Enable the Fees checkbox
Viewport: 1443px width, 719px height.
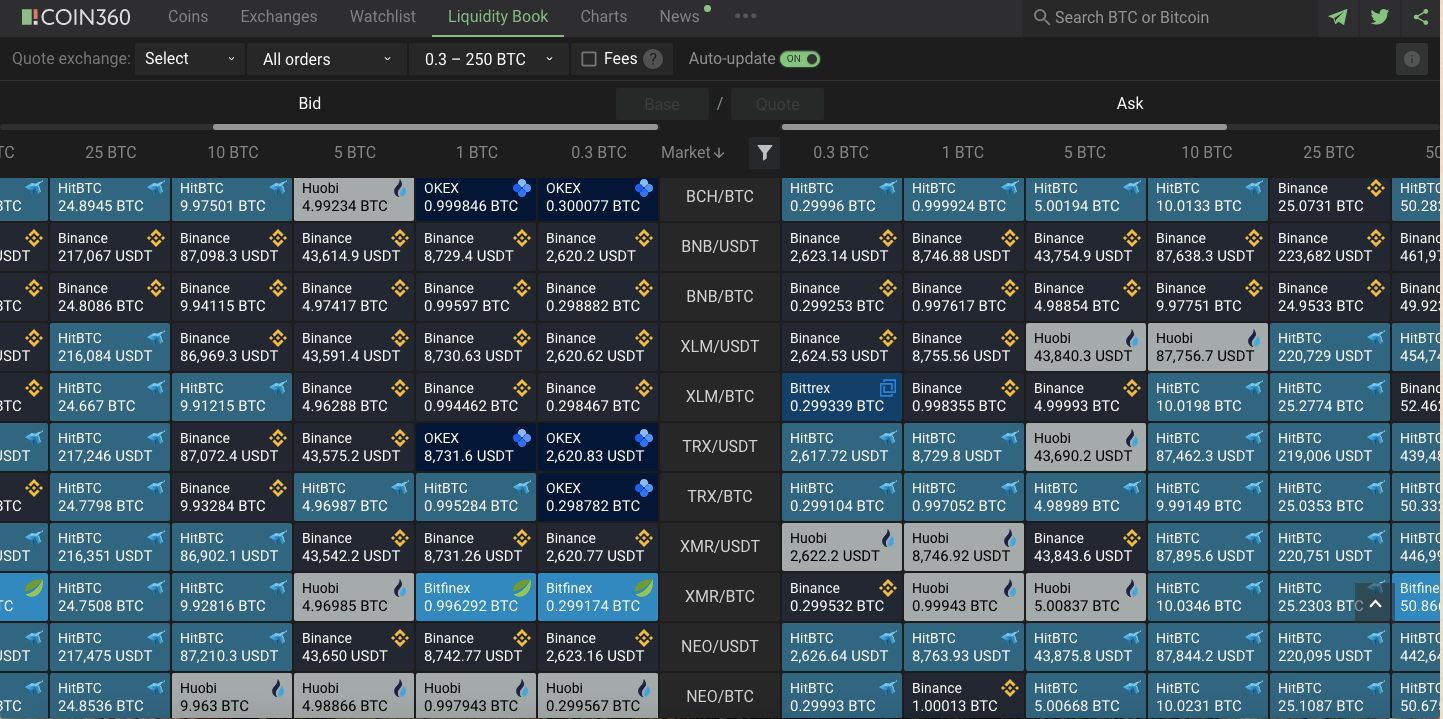589,59
